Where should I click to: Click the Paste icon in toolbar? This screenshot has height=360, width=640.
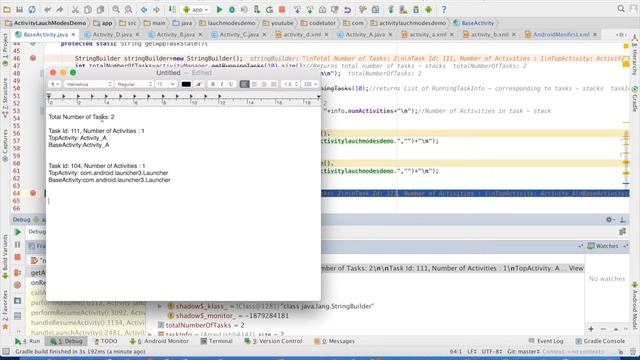(x=100, y=9)
